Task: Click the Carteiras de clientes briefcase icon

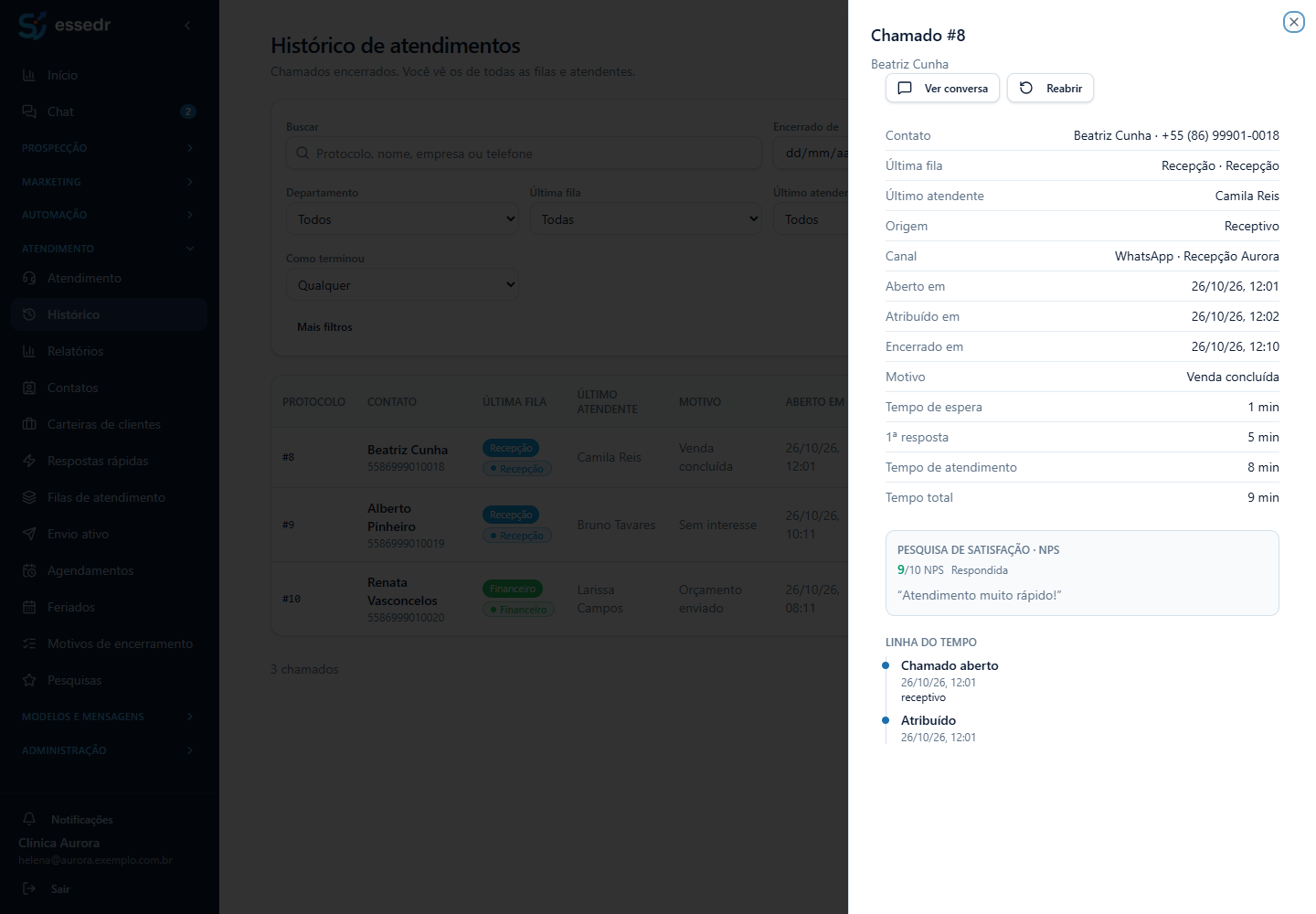Action: point(29,424)
